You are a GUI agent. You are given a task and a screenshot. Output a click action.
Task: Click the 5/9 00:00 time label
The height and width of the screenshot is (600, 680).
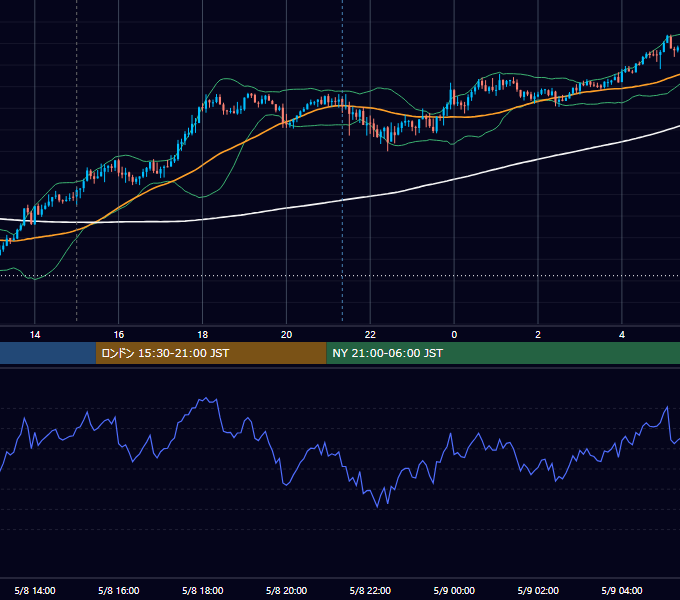(x=454, y=590)
